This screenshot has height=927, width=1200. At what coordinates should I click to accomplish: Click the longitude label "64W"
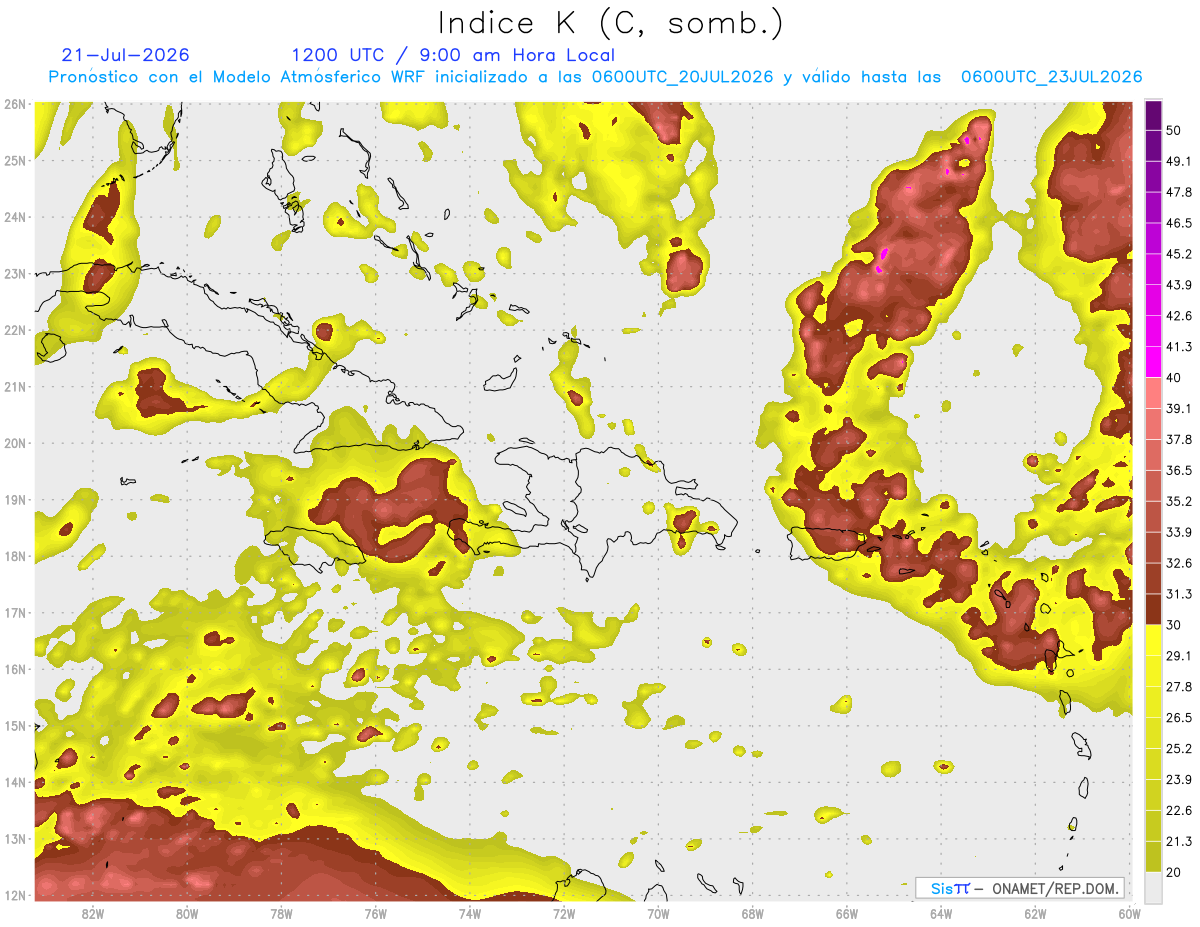coord(940,913)
